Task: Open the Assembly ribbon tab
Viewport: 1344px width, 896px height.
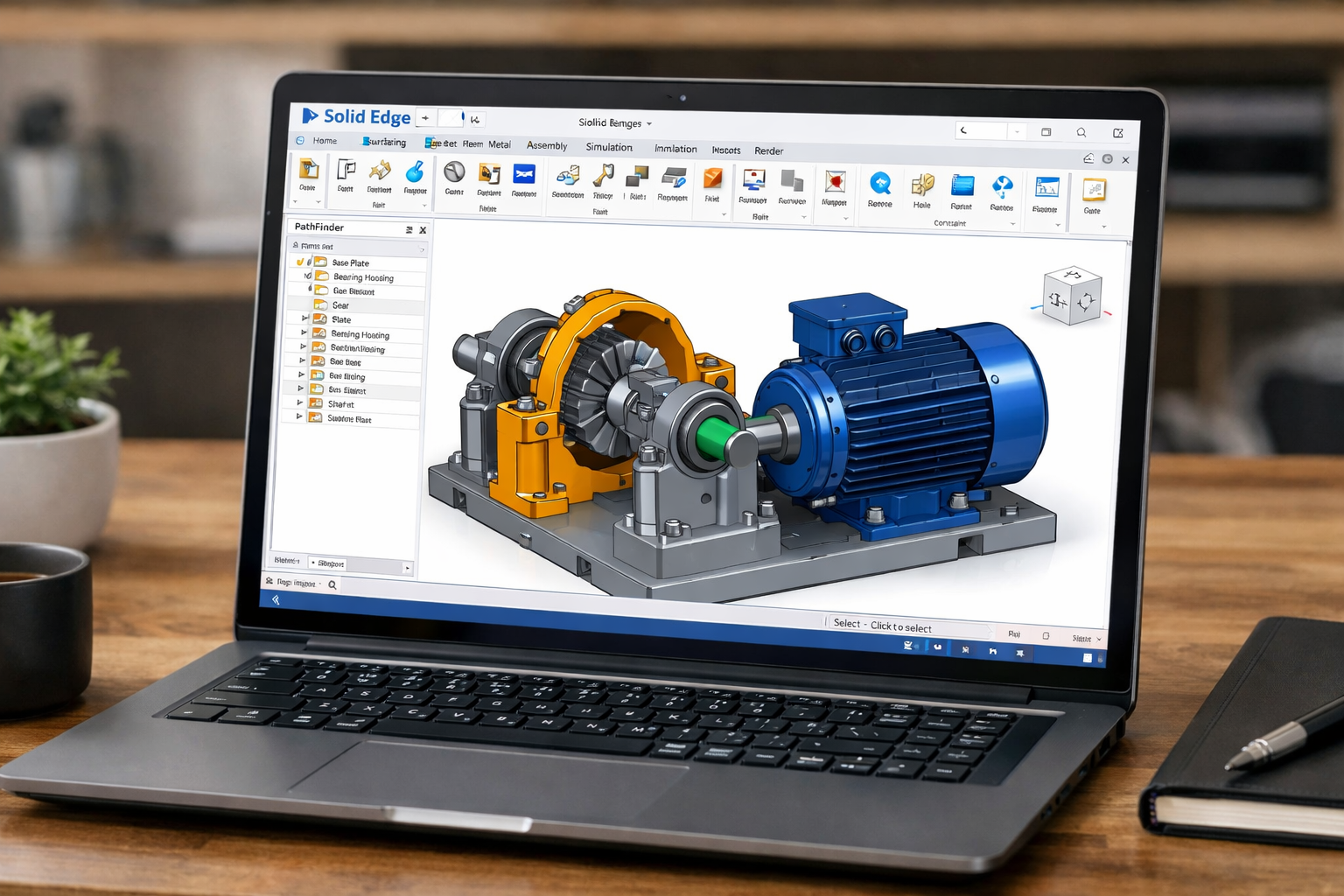Action: click(x=547, y=146)
